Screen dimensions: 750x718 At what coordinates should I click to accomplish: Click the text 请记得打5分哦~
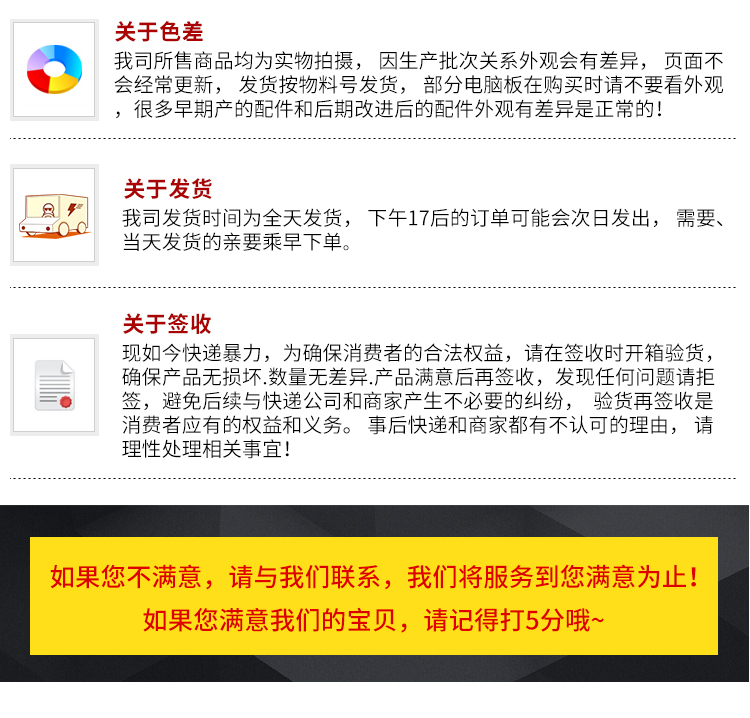click(x=514, y=620)
